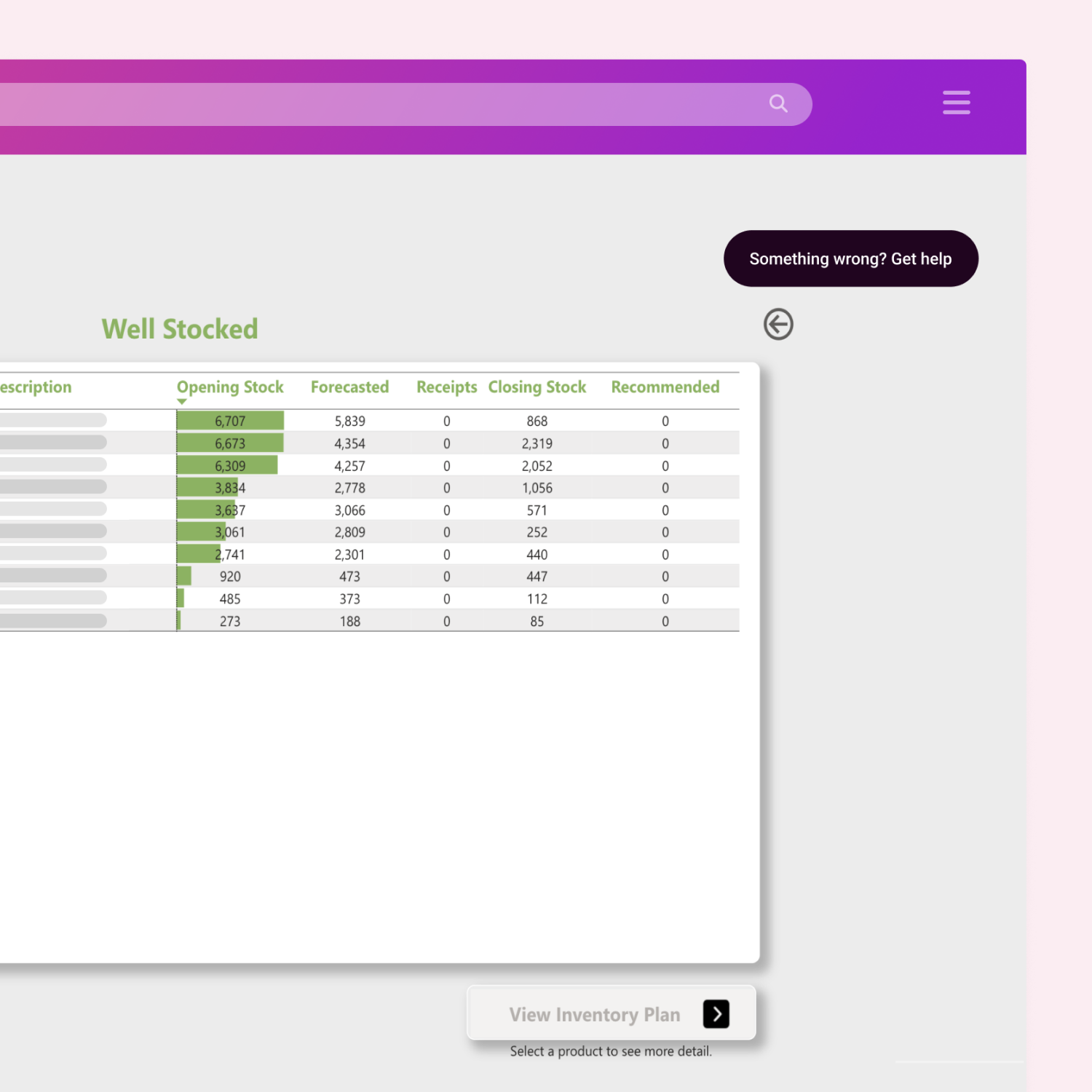Viewport: 1092px width, 1092px height.
Task: Click closing stock value 2,052
Action: pos(537,466)
